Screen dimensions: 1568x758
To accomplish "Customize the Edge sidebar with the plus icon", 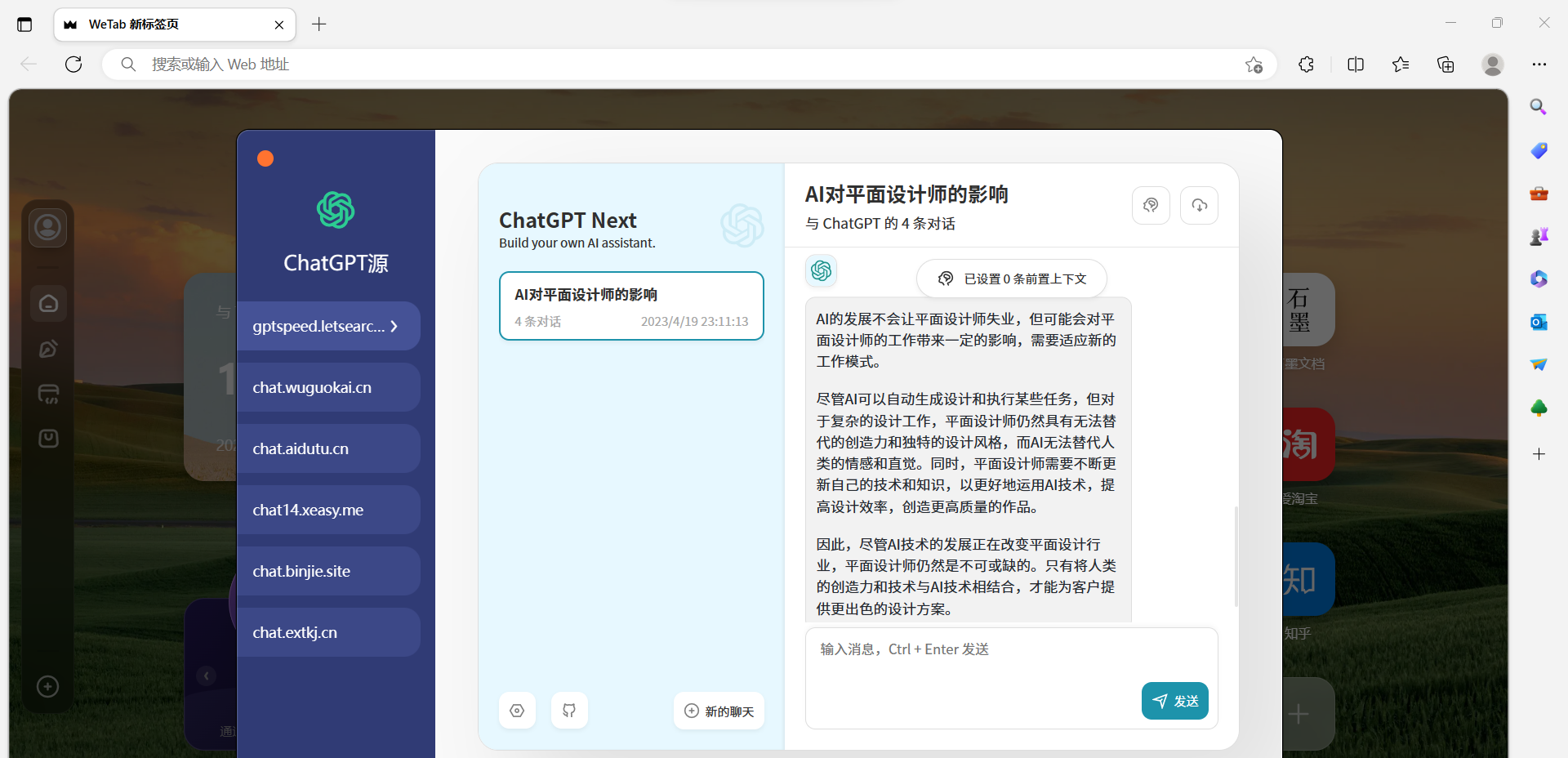I will [1539, 453].
